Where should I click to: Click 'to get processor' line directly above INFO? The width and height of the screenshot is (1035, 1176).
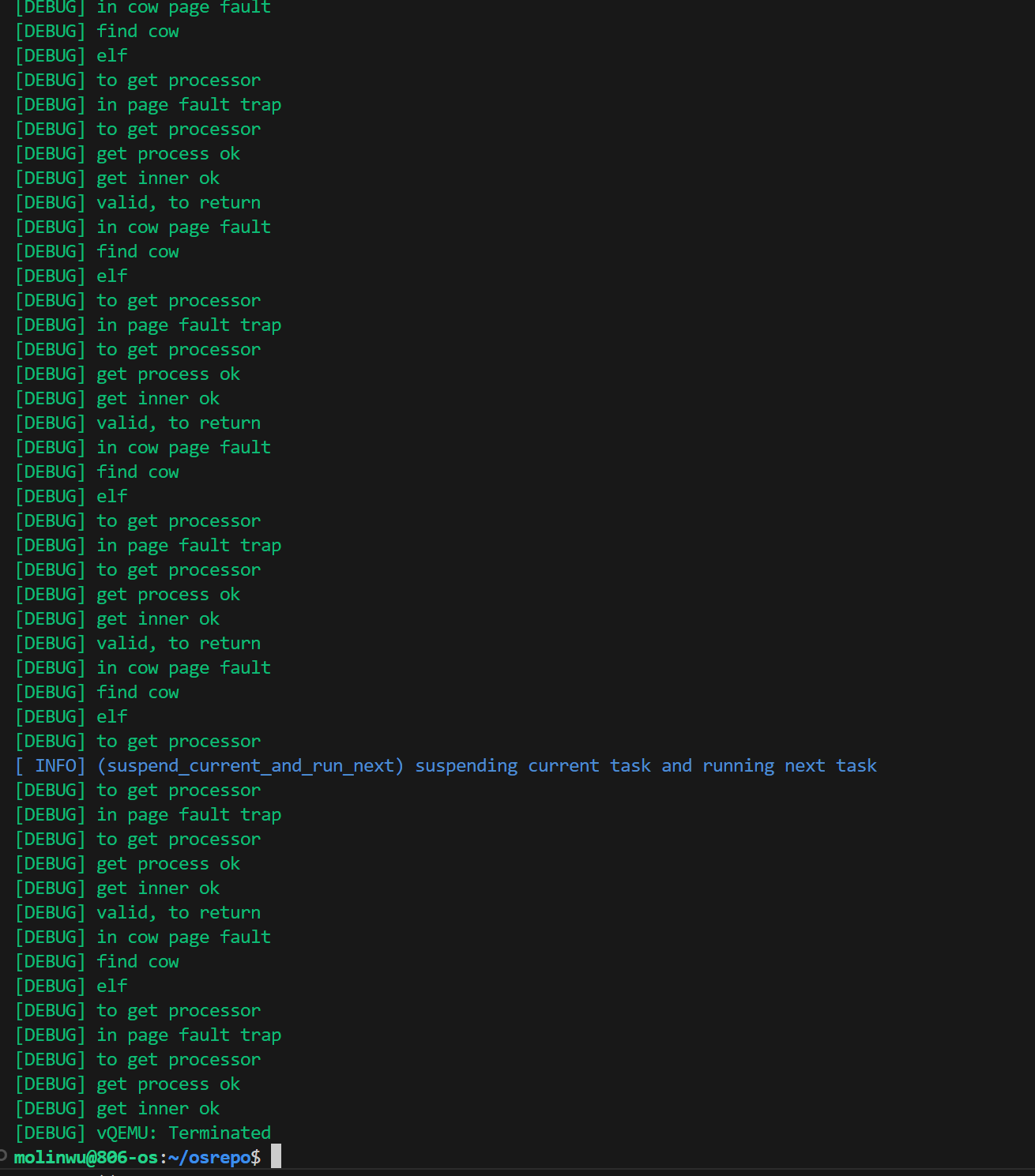click(x=178, y=741)
